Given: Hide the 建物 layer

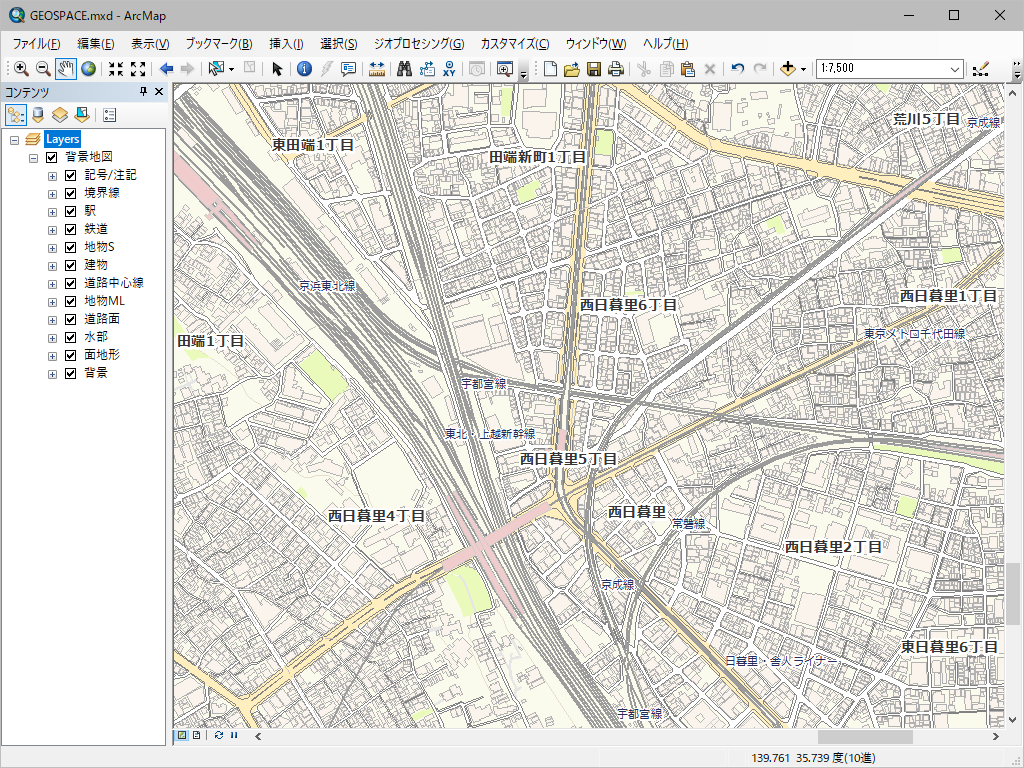Looking at the screenshot, I should (71, 265).
